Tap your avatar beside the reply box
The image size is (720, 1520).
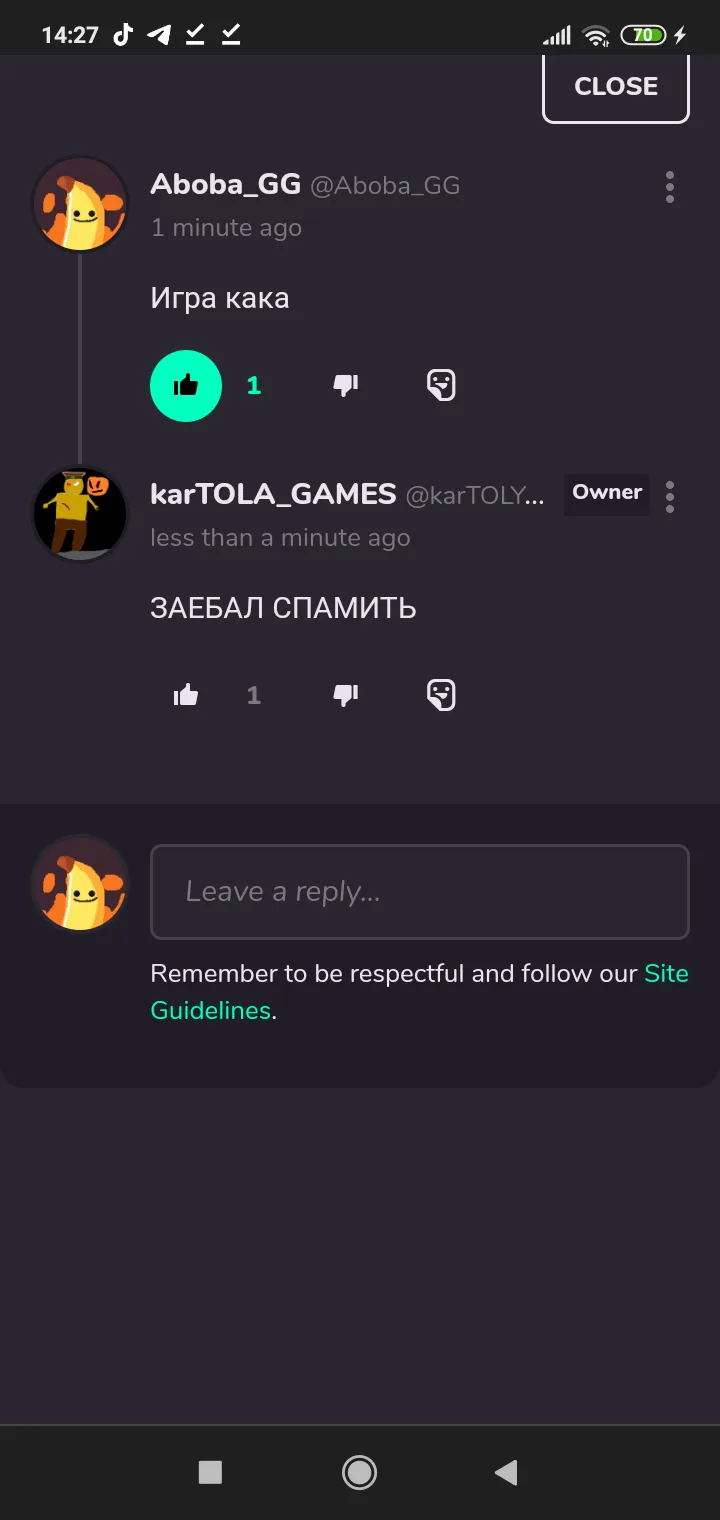81,884
